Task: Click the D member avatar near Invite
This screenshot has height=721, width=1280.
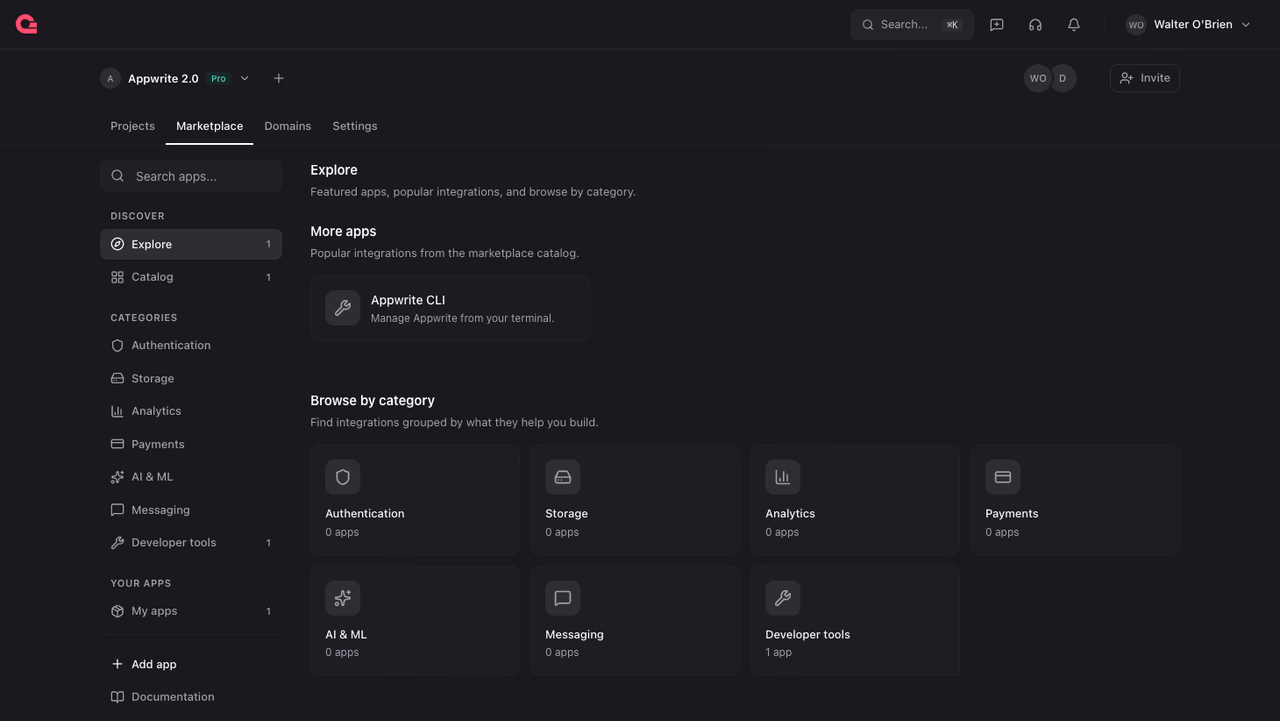Action: click(x=1063, y=78)
